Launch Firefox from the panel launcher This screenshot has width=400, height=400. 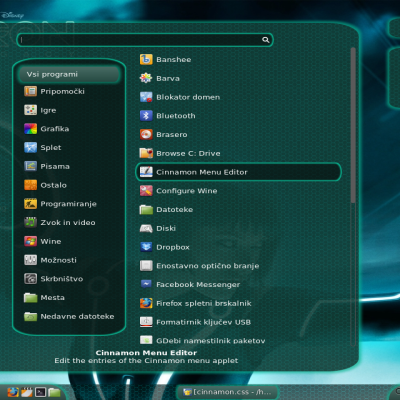(x=13, y=392)
